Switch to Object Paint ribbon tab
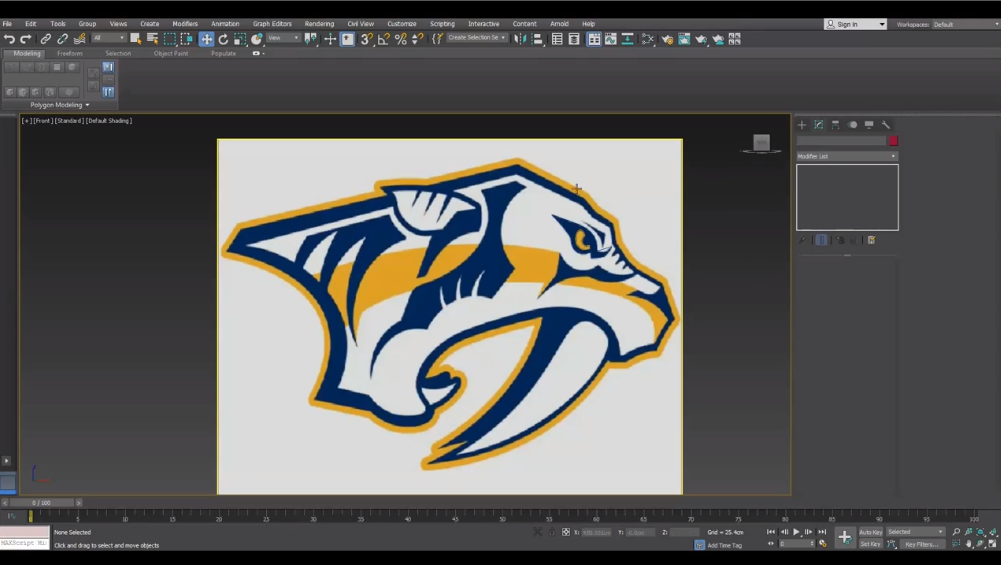The width and height of the screenshot is (1001, 565). (x=171, y=54)
